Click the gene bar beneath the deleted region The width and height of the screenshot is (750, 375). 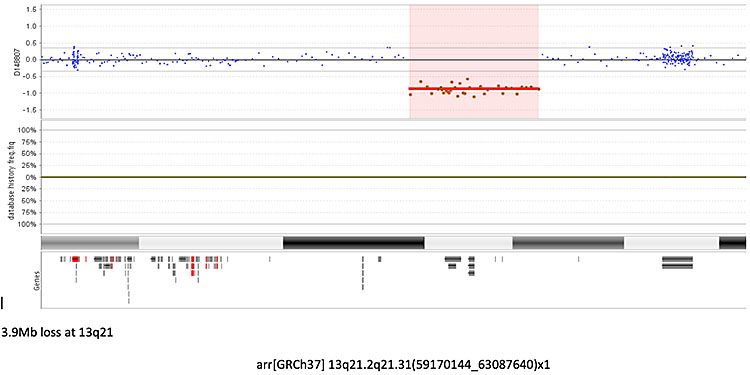click(x=452, y=259)
